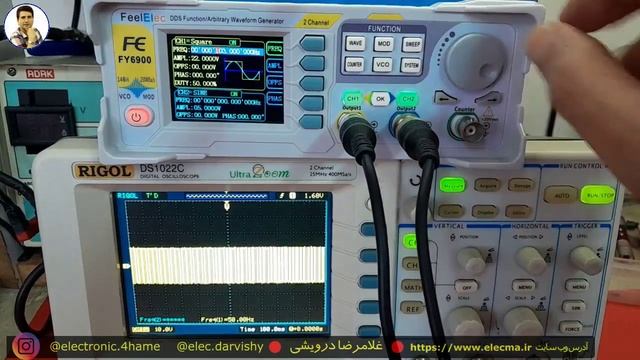The height and width of the screenshot is (360, 640).
Task: Click the trigger FORCE button
Action: pos(572,327)
